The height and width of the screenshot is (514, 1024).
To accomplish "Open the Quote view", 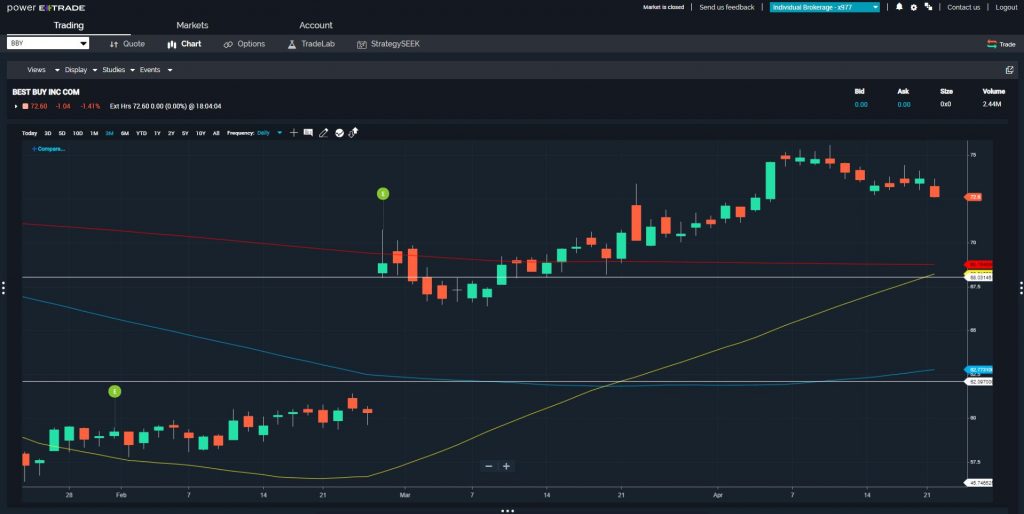I will [x=127, y=44].
